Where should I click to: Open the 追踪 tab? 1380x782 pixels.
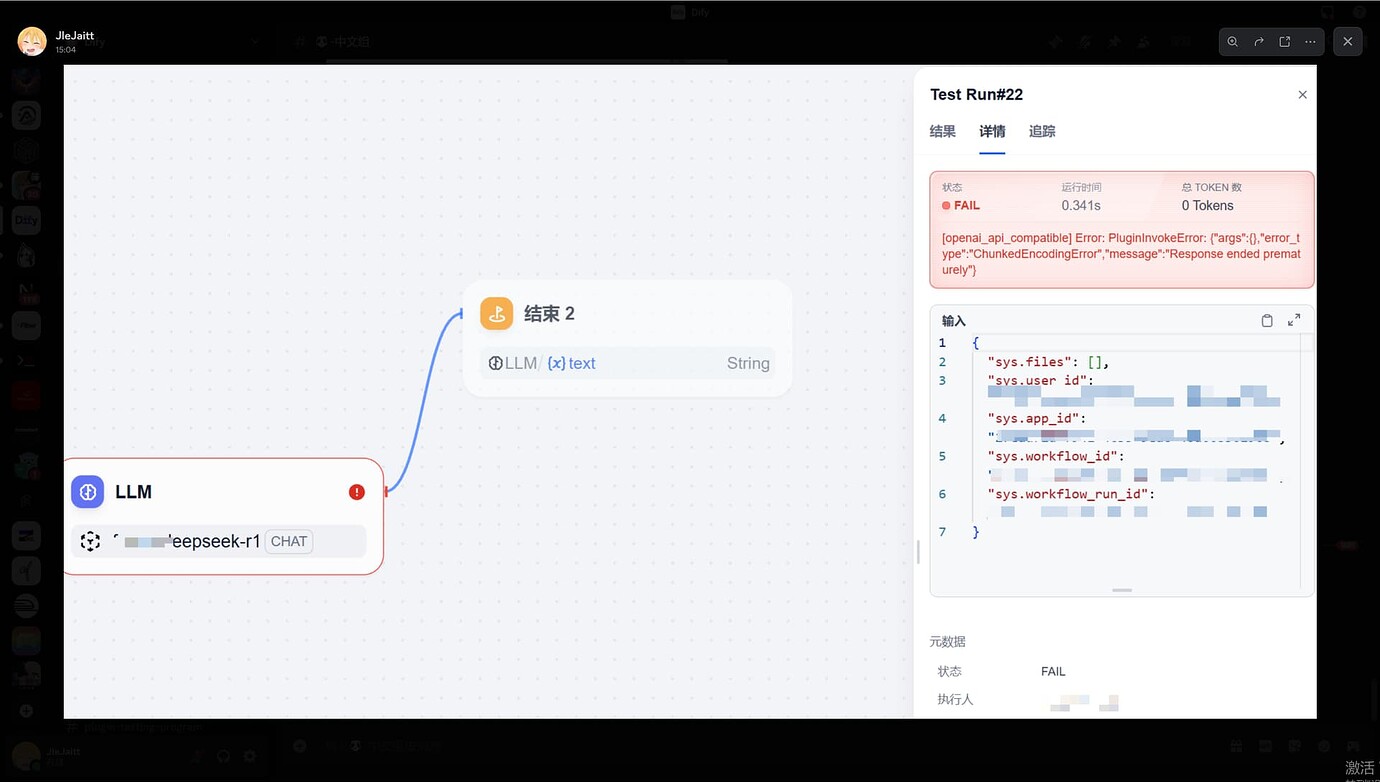point(1042,131)
